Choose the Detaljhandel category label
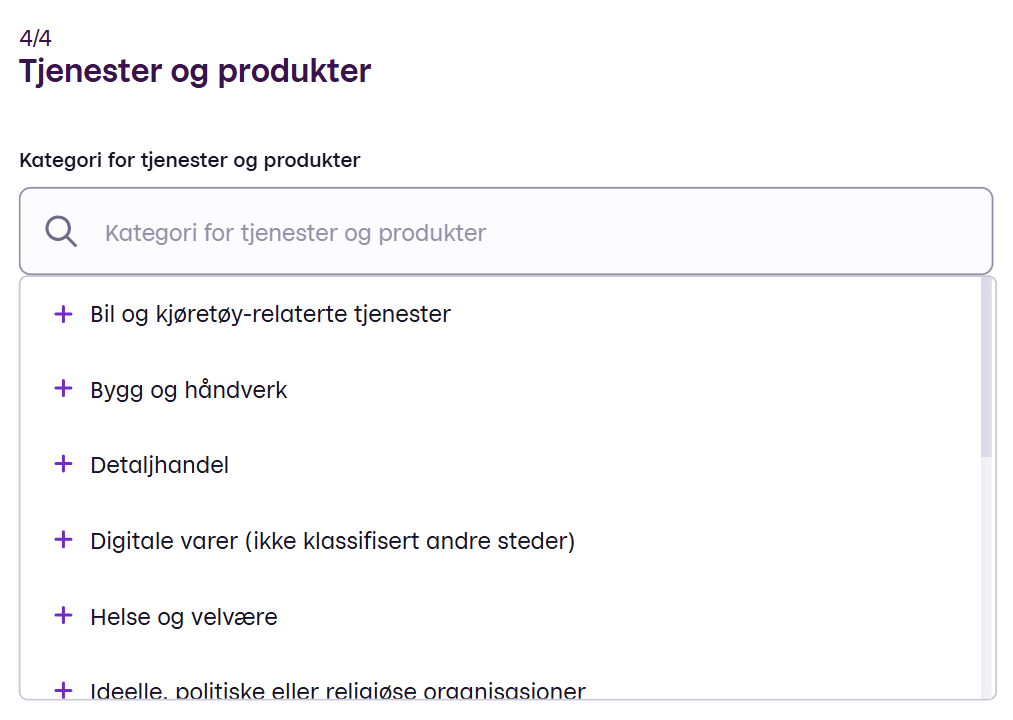 [x=160, y=465]
